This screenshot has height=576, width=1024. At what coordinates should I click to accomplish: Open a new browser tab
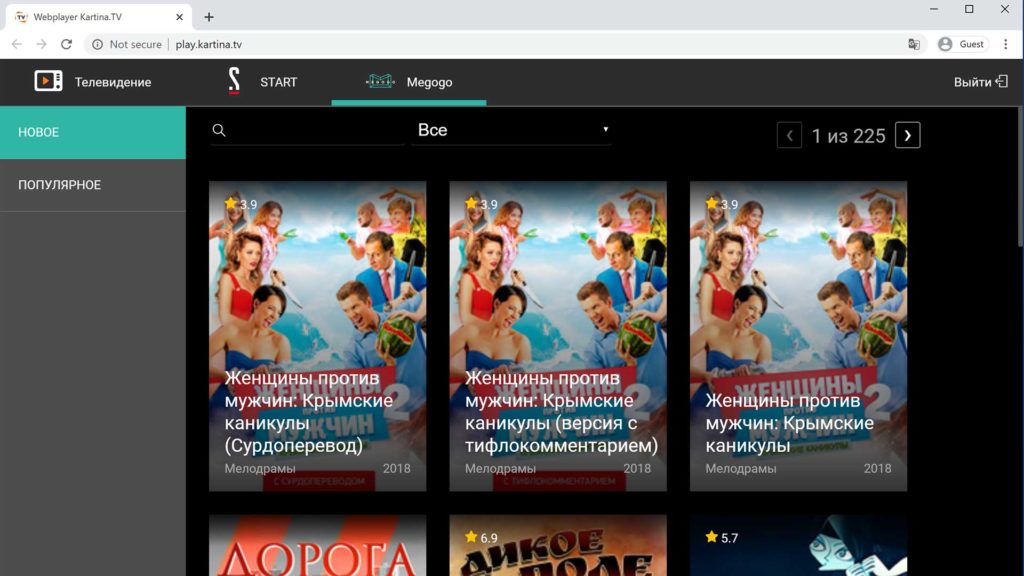(209, 17)
